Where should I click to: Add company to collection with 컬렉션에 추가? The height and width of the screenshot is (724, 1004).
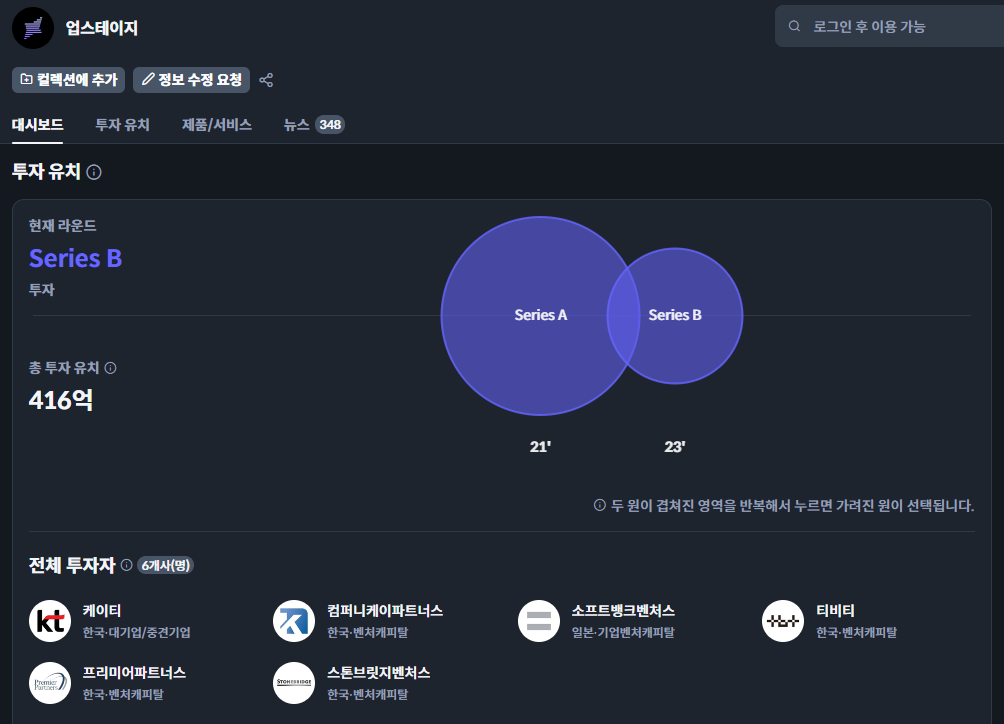point(69,80)
